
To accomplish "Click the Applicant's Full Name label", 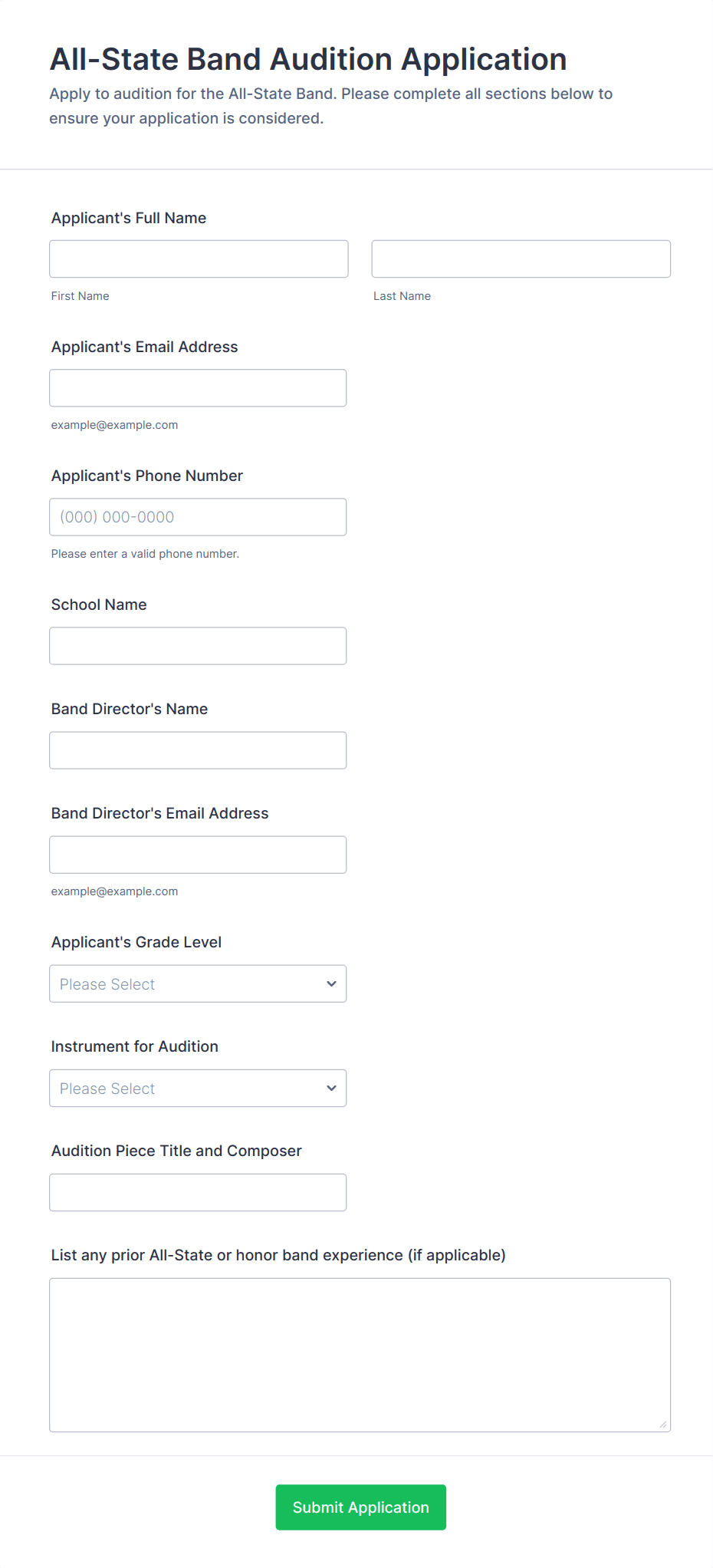I will point(129,218).
